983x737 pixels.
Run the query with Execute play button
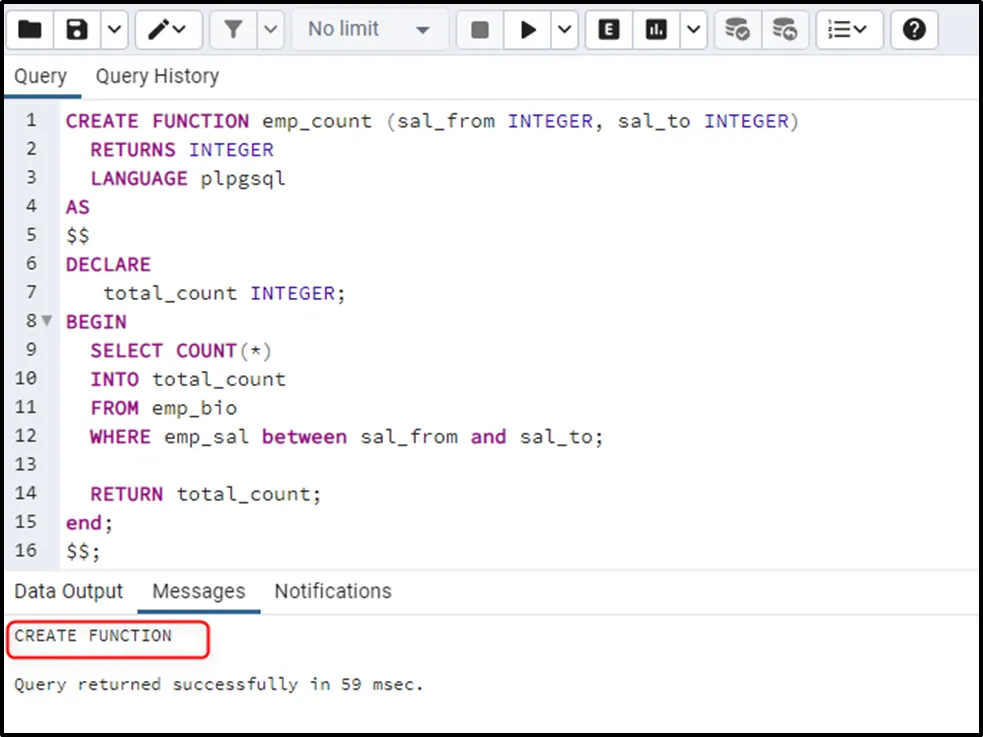[527, 30]
